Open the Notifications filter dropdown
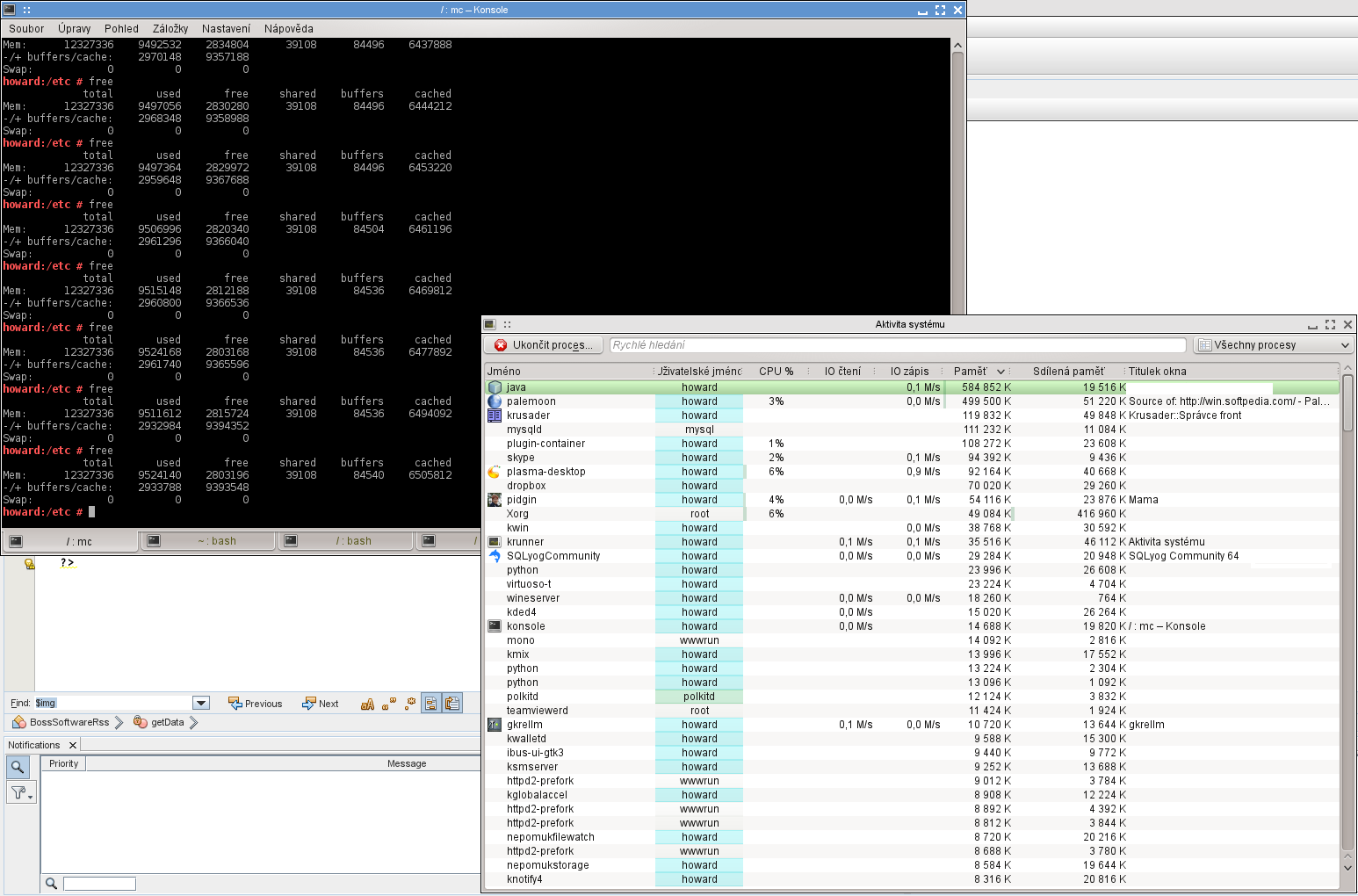The image size is (1358, 896). [x=21, y=793]
